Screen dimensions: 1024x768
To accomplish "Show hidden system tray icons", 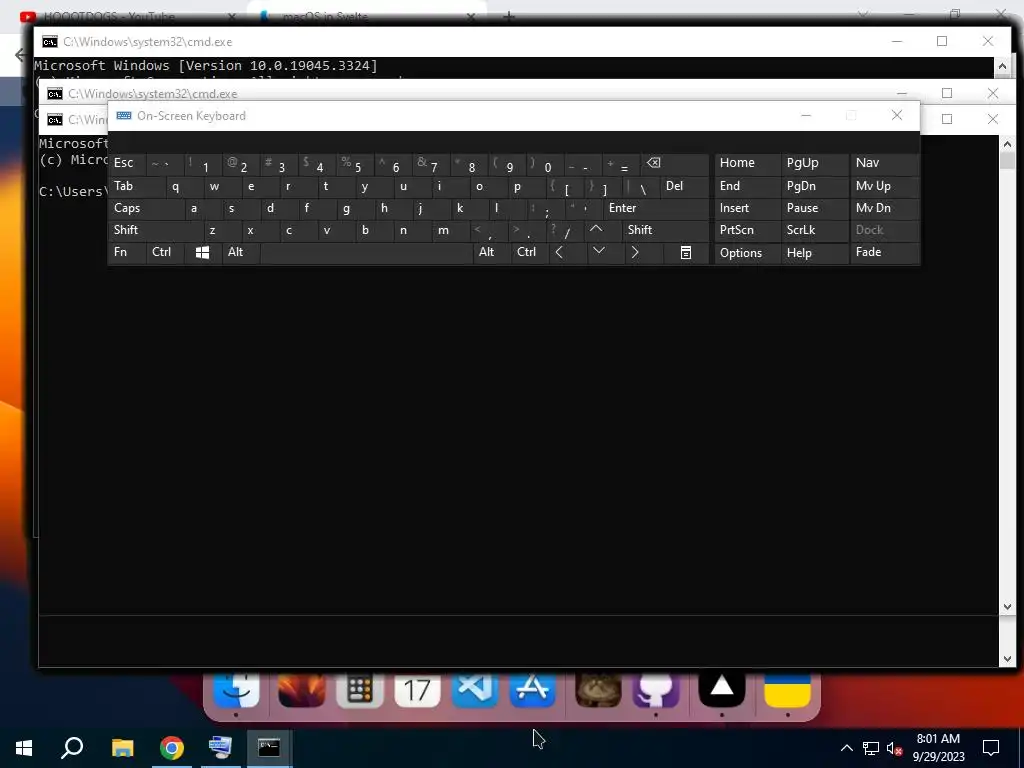I will pos(846,748).
